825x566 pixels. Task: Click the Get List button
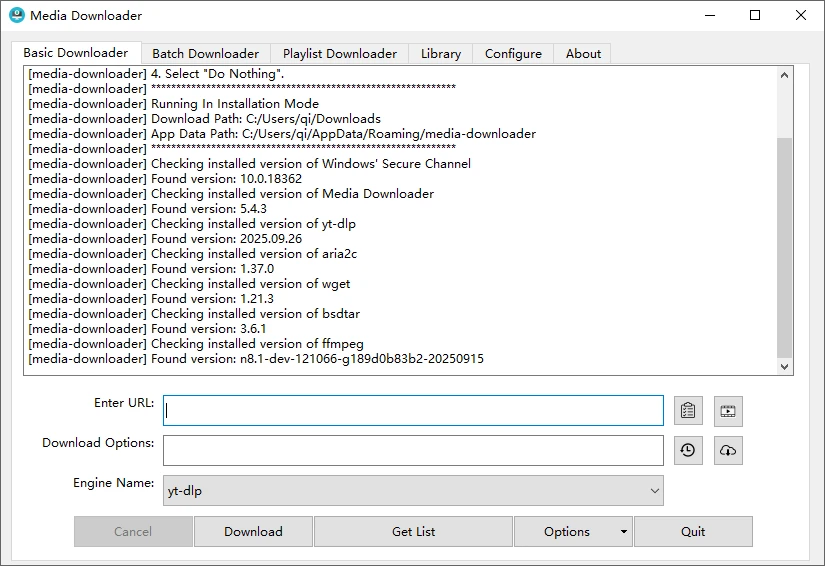(x=413, y=532)
